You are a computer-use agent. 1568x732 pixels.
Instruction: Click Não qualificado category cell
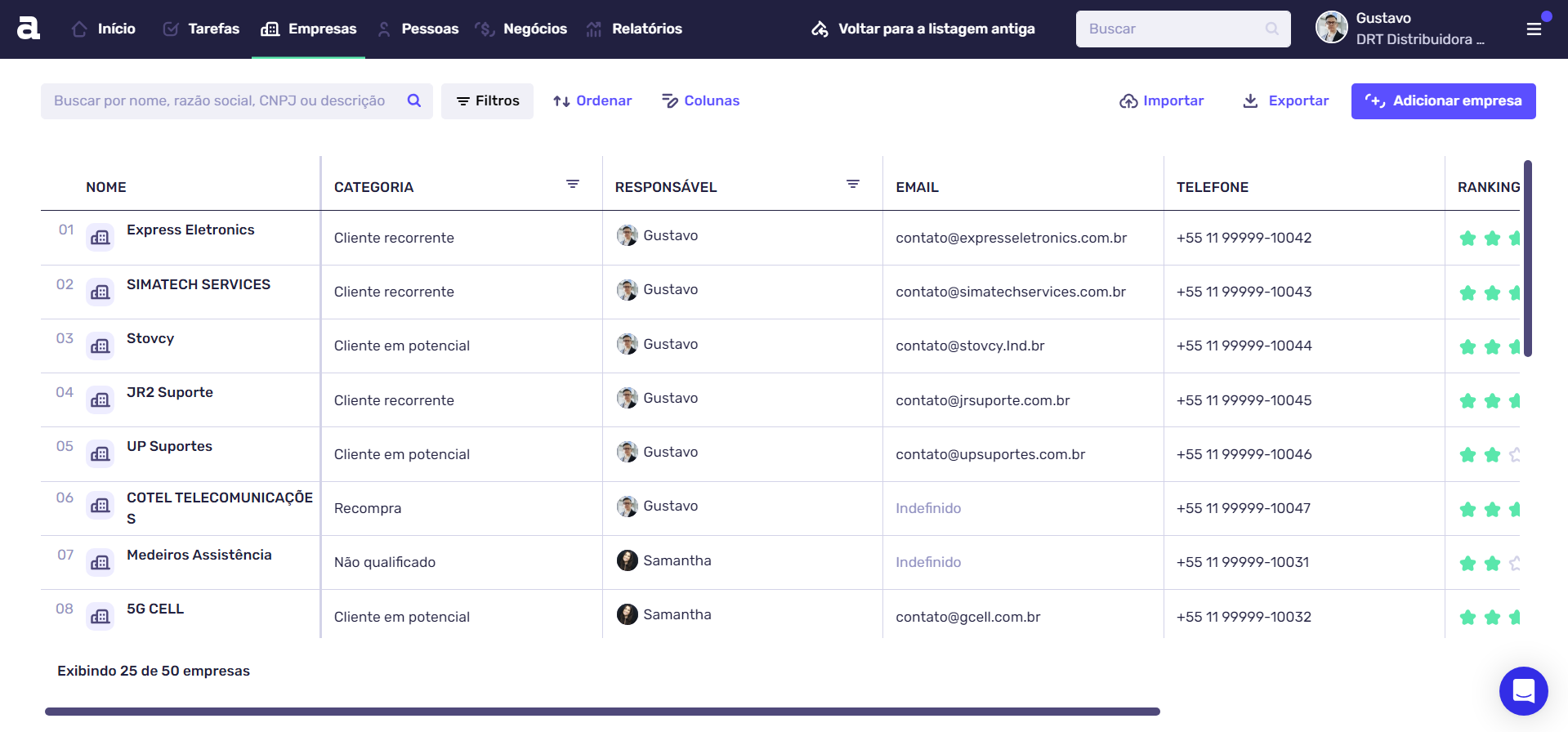click(385, 562)
